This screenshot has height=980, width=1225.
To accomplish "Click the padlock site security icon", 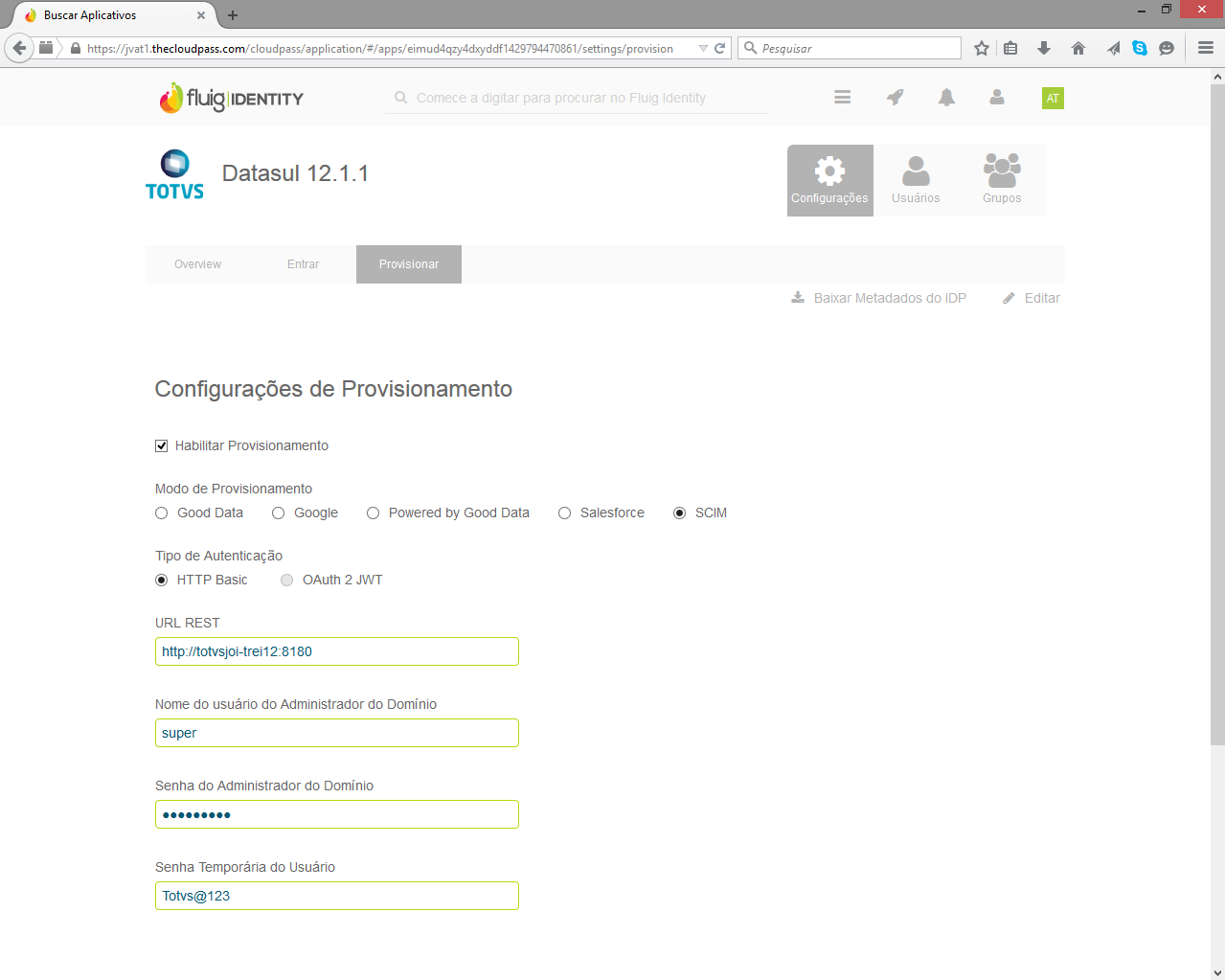I will point(76,48).
